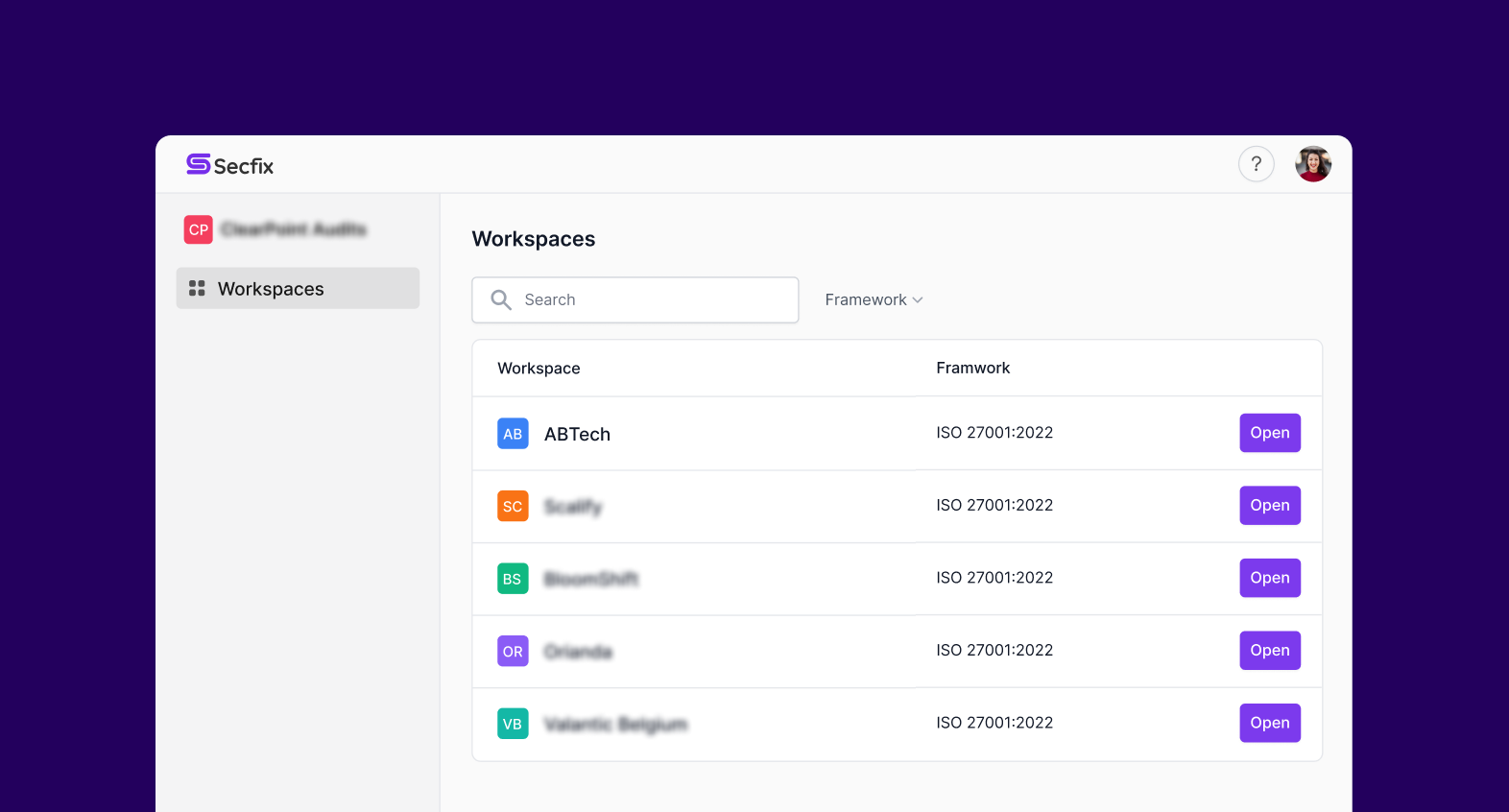Click the search magnifier icon
1509x812 pixels.
(501, 299)
